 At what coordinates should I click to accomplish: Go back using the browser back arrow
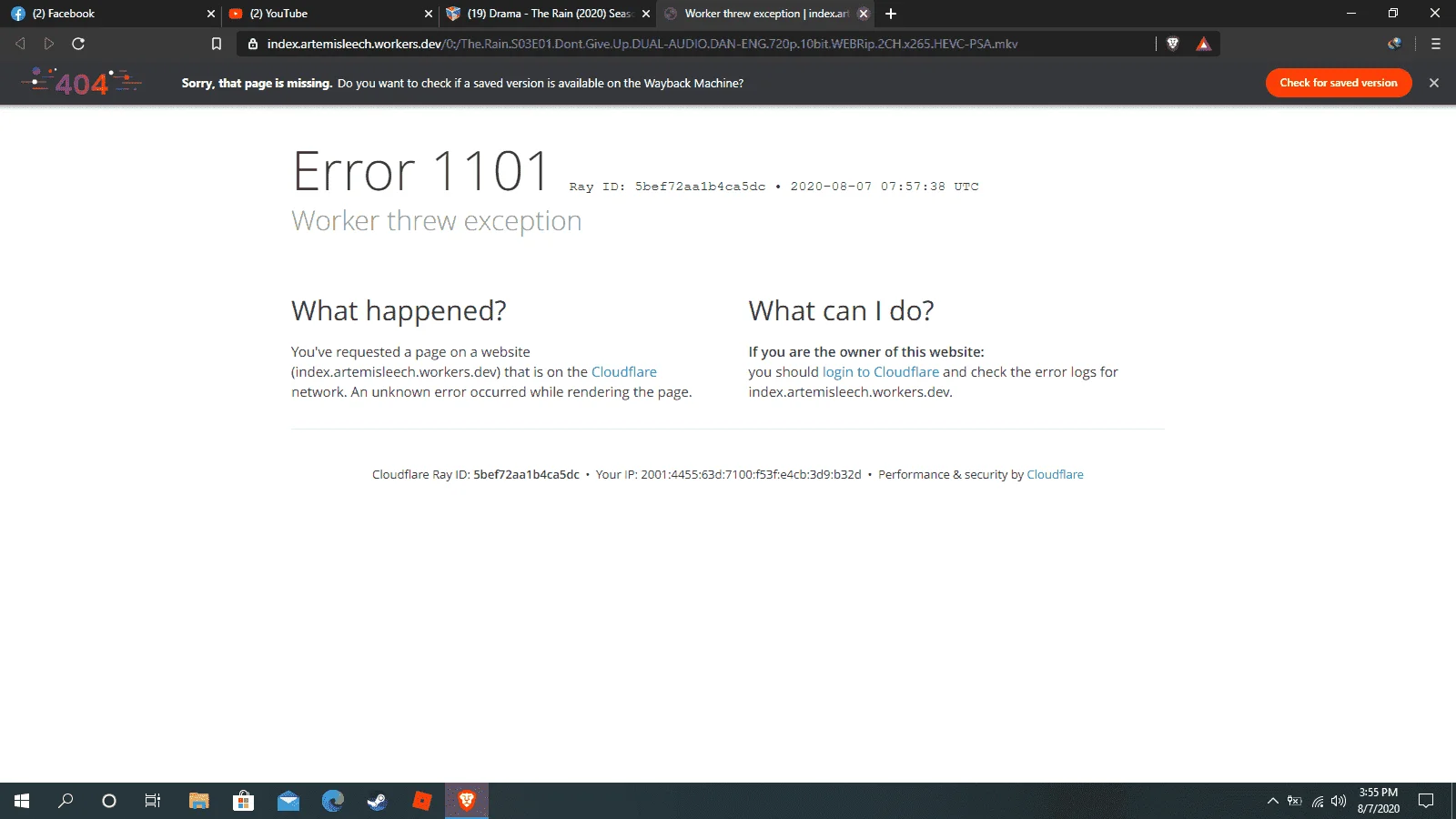[20, 44]
